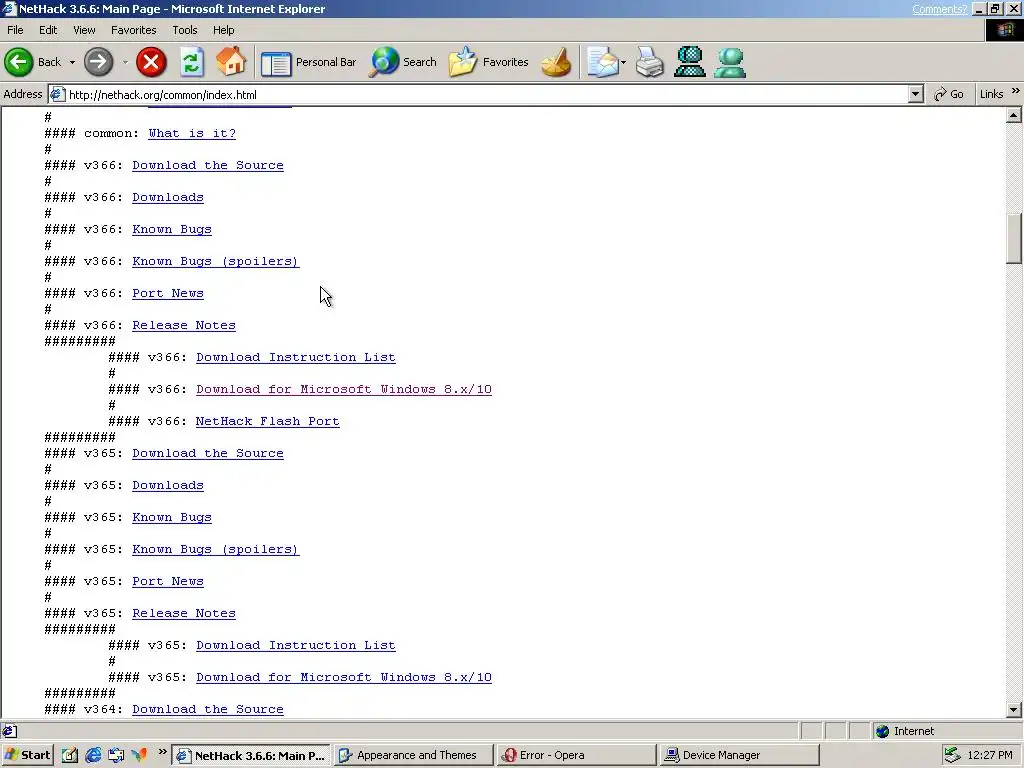Screen dimensions: 1024x768
Task: Stop loading with the red X button
Action: [x=151, y=62]
